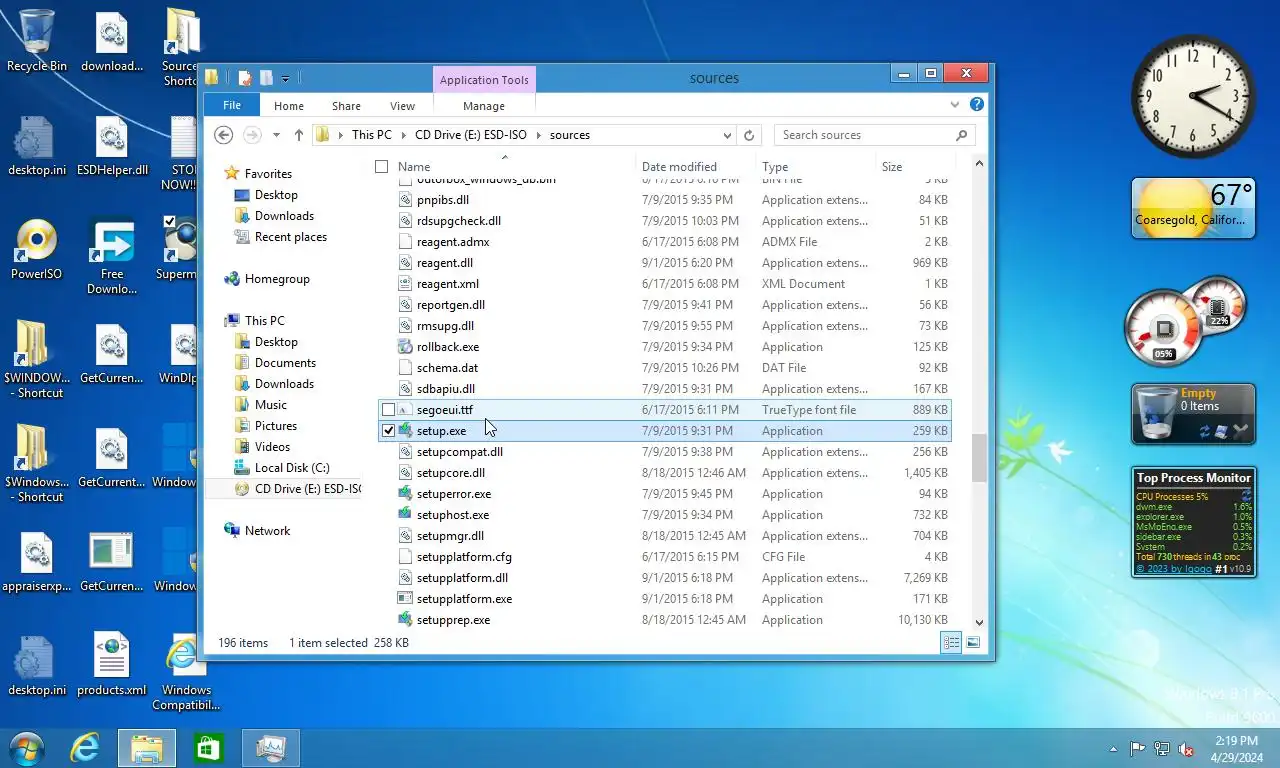Open the Manage ribbon tab
Screen dimensions: 1280x768
(484, 106)
